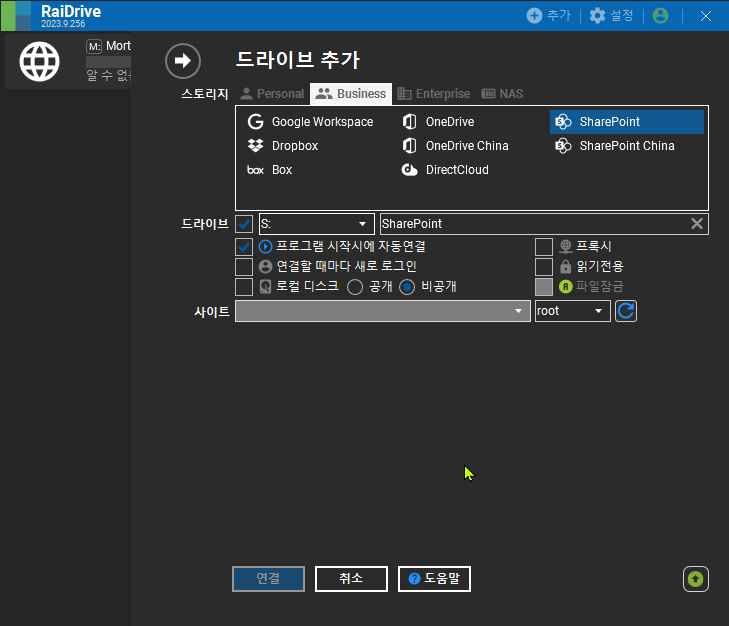Toggle the 파일잠금 file lock checkbox

pyautogui.click(x=544, y=287)
